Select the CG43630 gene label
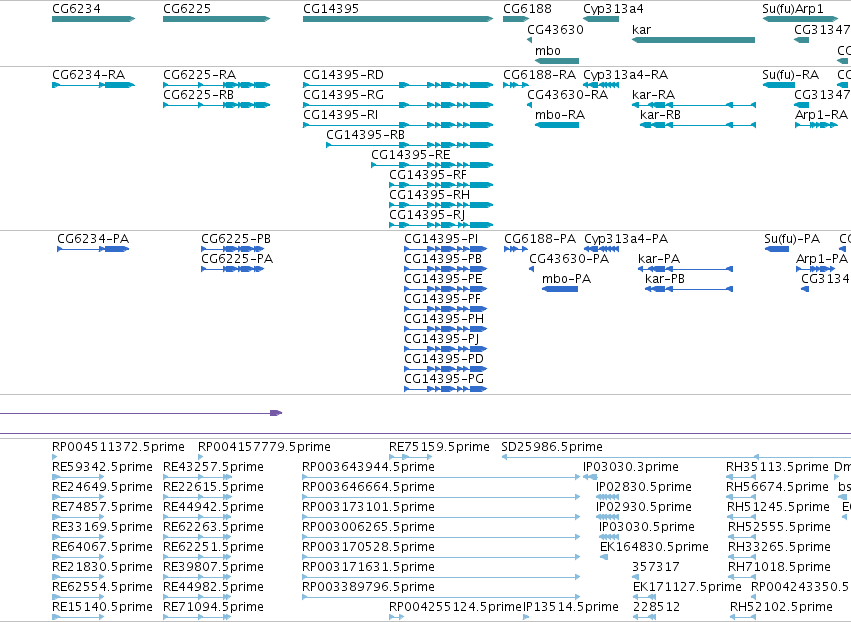Viewport: 851px width, 622px height. tap(555, 29)
